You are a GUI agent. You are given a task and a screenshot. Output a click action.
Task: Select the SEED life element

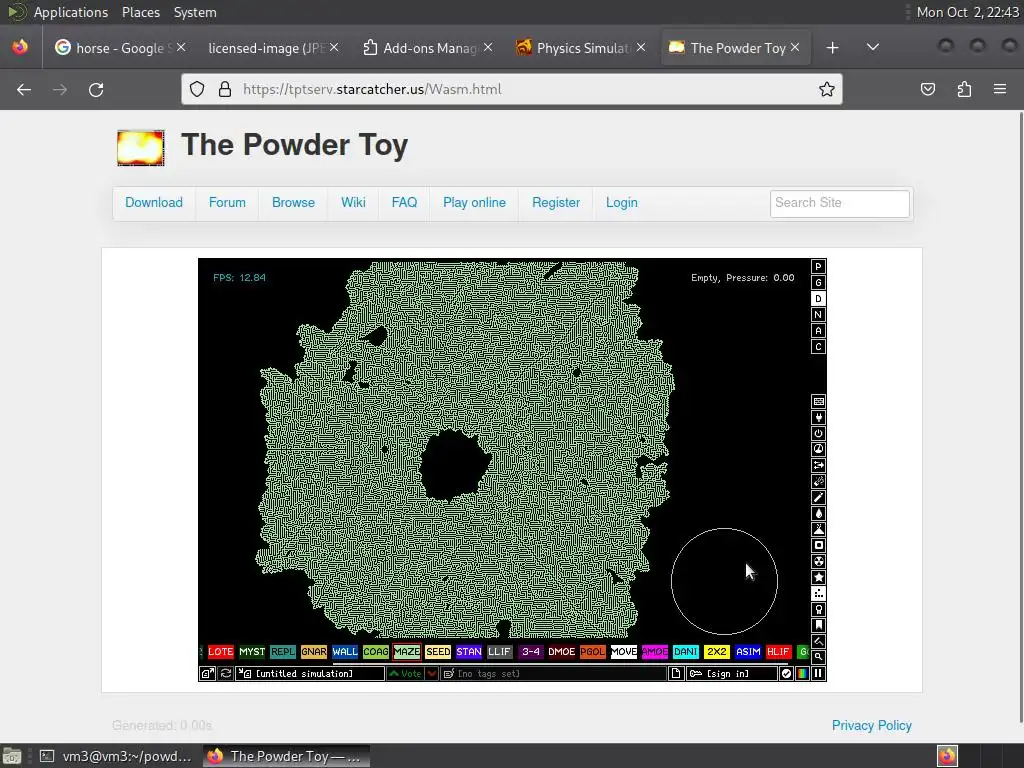[x=438, y=652]
